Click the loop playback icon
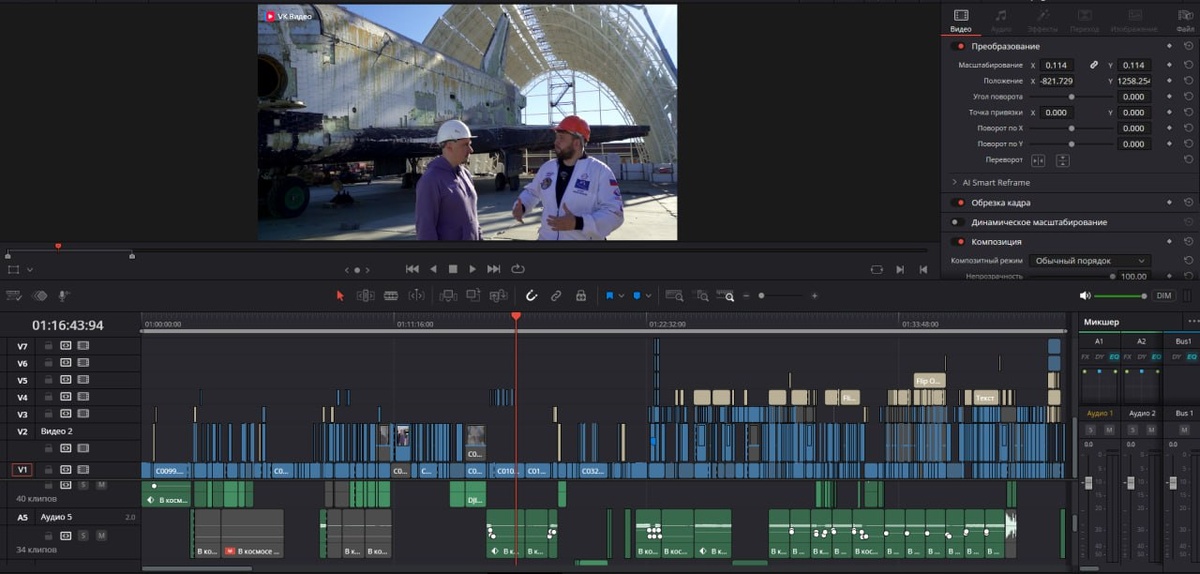The image size is (1200, 574). tap(518, 269)
